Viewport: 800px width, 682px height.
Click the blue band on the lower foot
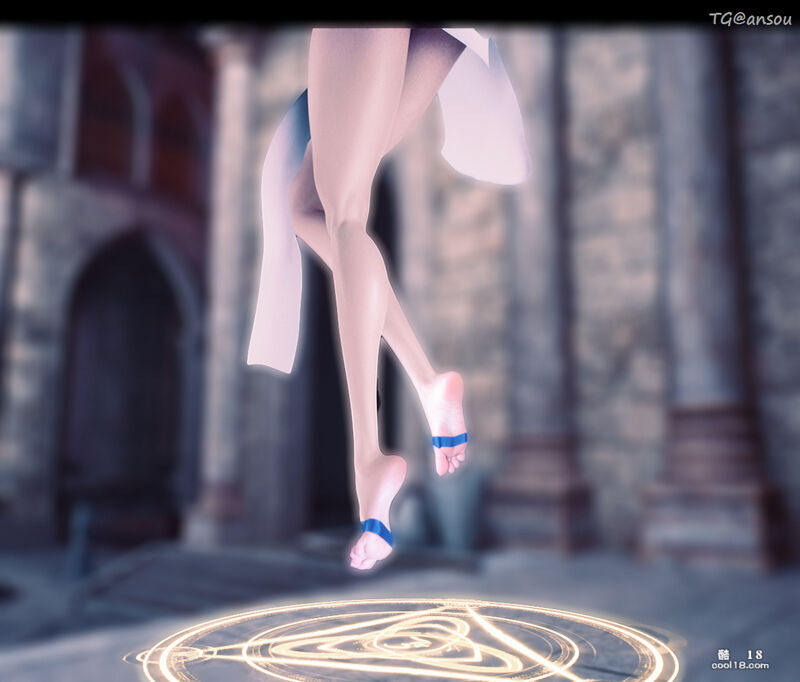pos(377,530)
